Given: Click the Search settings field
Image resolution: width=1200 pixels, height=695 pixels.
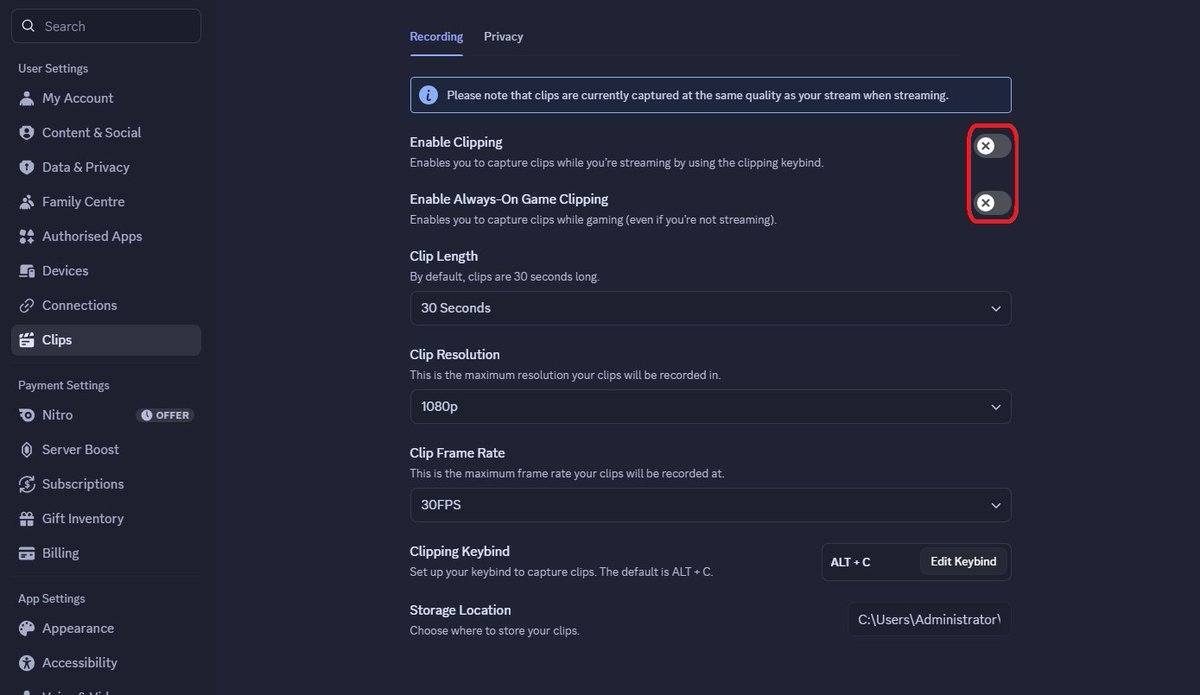Looking at the screenshot, I should (x=106, y=26).
